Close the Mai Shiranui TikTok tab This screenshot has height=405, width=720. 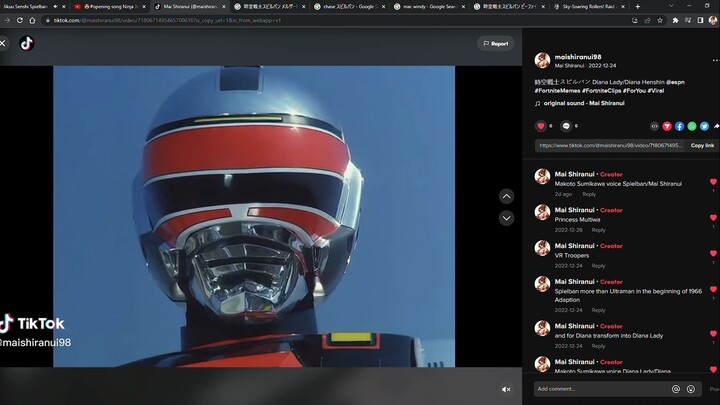(x=224, y=6)
